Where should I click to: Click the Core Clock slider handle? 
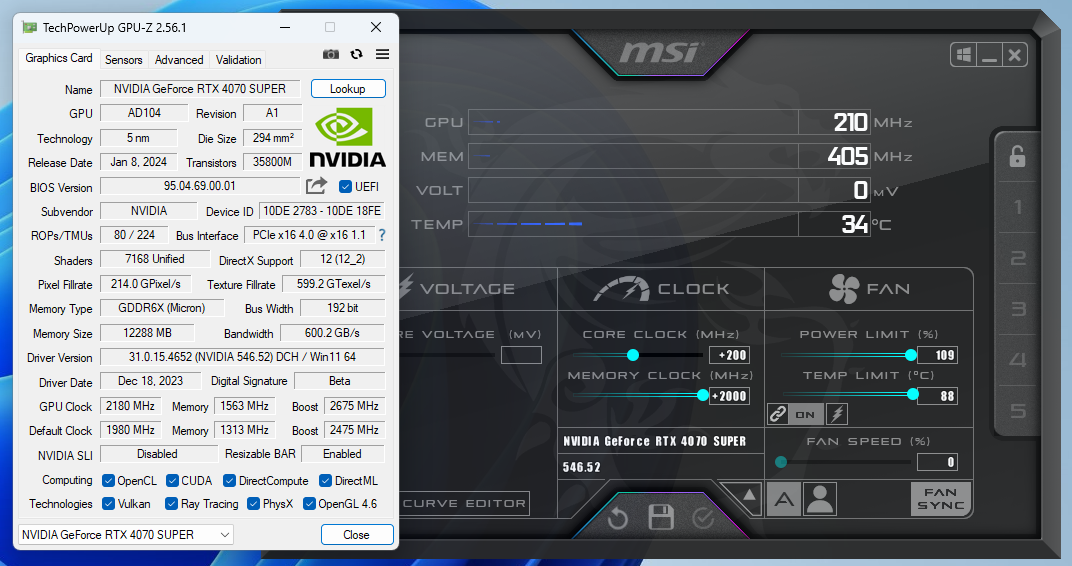click(633, 355)
